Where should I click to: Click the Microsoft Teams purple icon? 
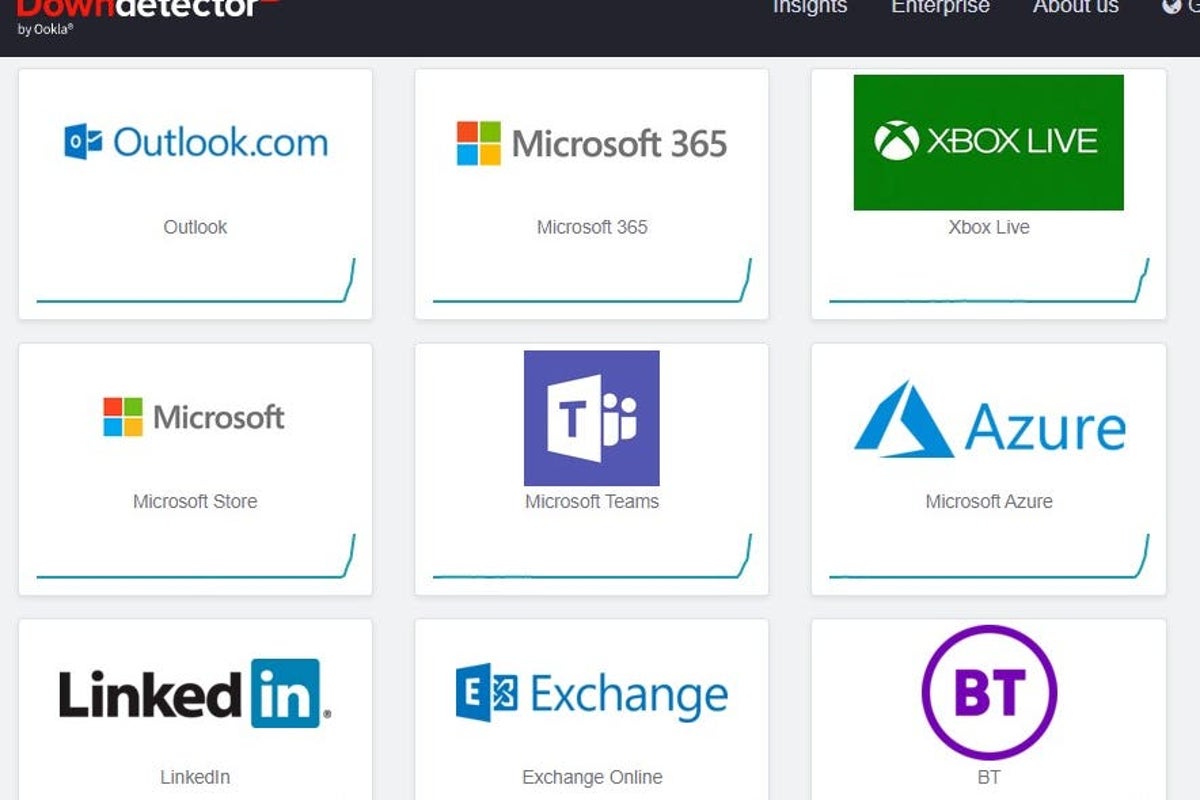coord(592,418)
